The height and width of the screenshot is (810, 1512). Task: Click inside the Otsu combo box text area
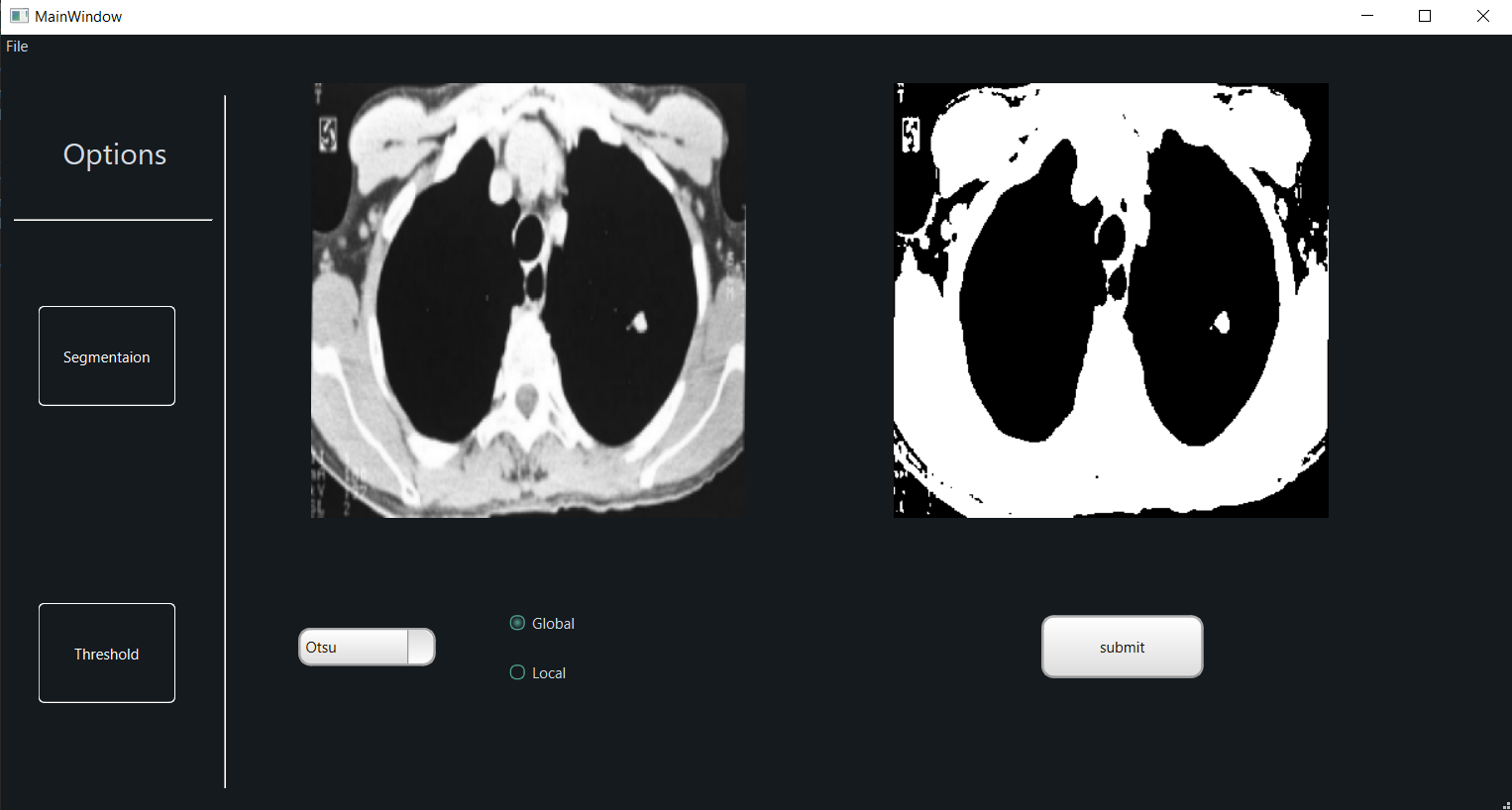352,647
